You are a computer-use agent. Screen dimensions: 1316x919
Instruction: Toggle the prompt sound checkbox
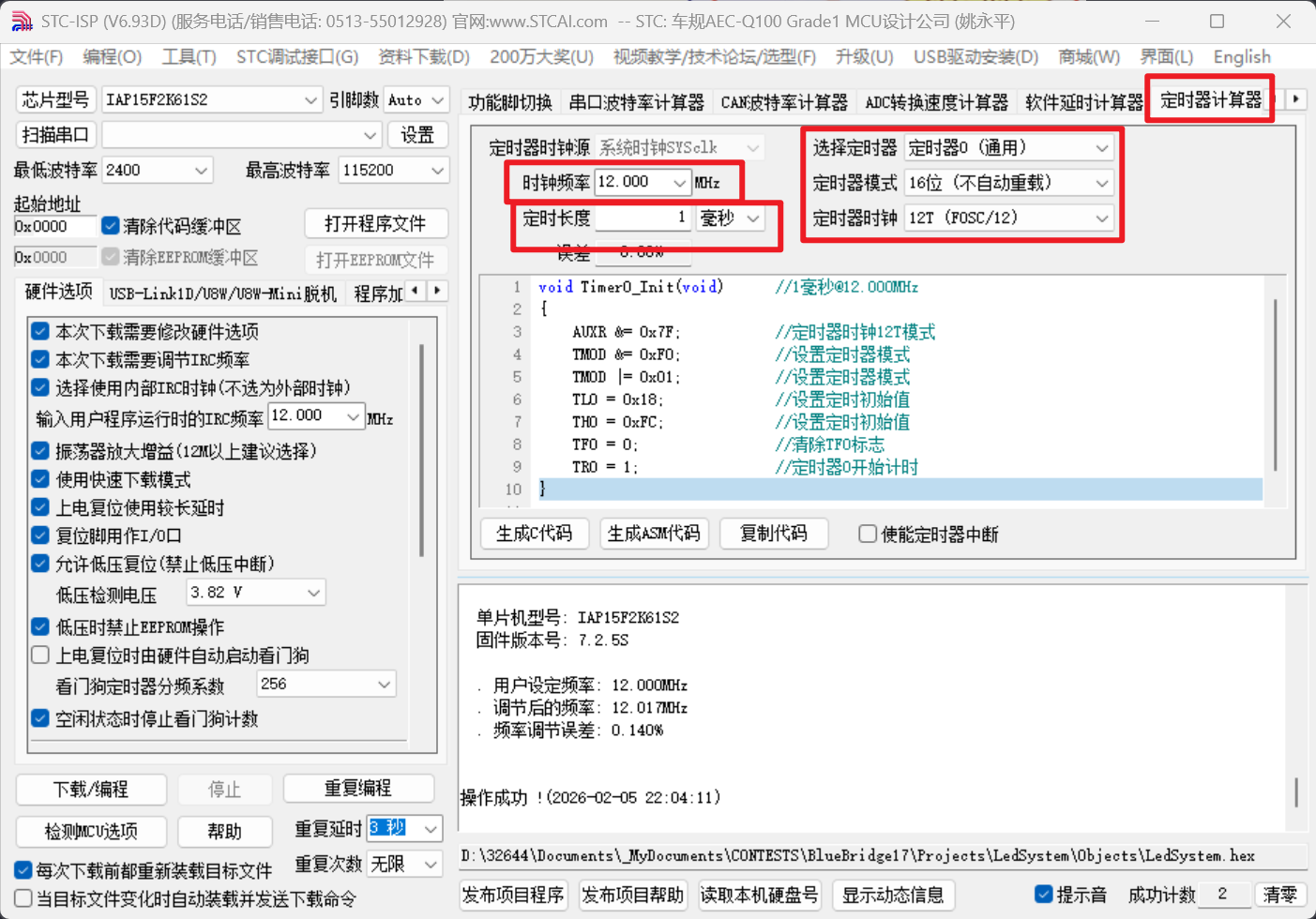pos(1043,894)
